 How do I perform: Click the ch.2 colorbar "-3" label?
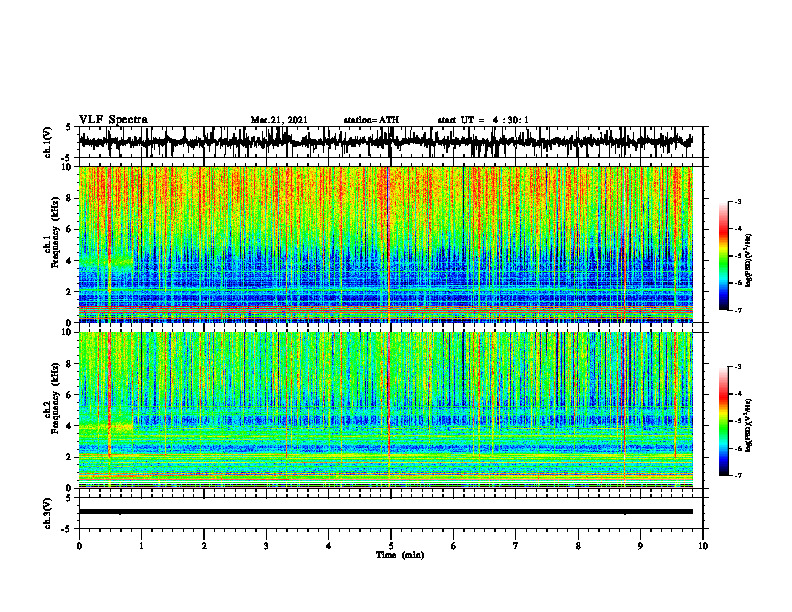click(738, 367)
